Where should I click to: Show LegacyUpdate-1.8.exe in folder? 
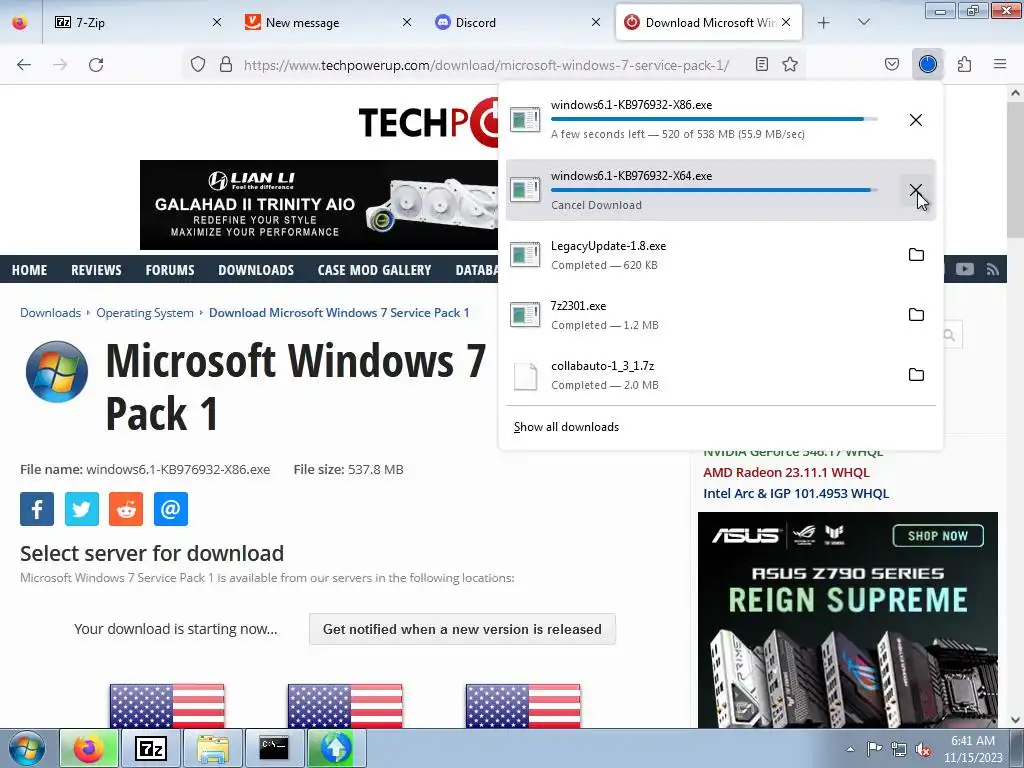(x=916, y=255)
